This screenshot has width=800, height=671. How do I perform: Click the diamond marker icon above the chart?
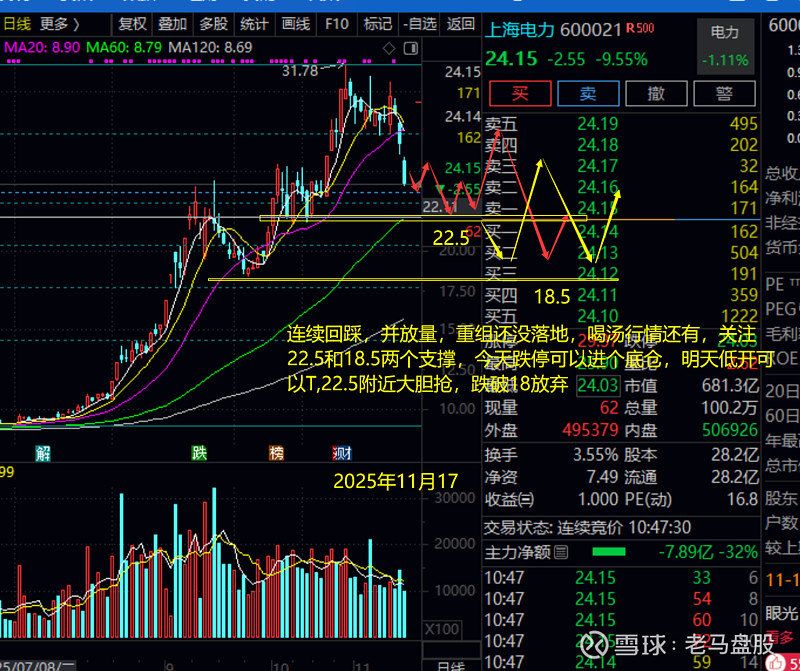(x=389, y=48)
